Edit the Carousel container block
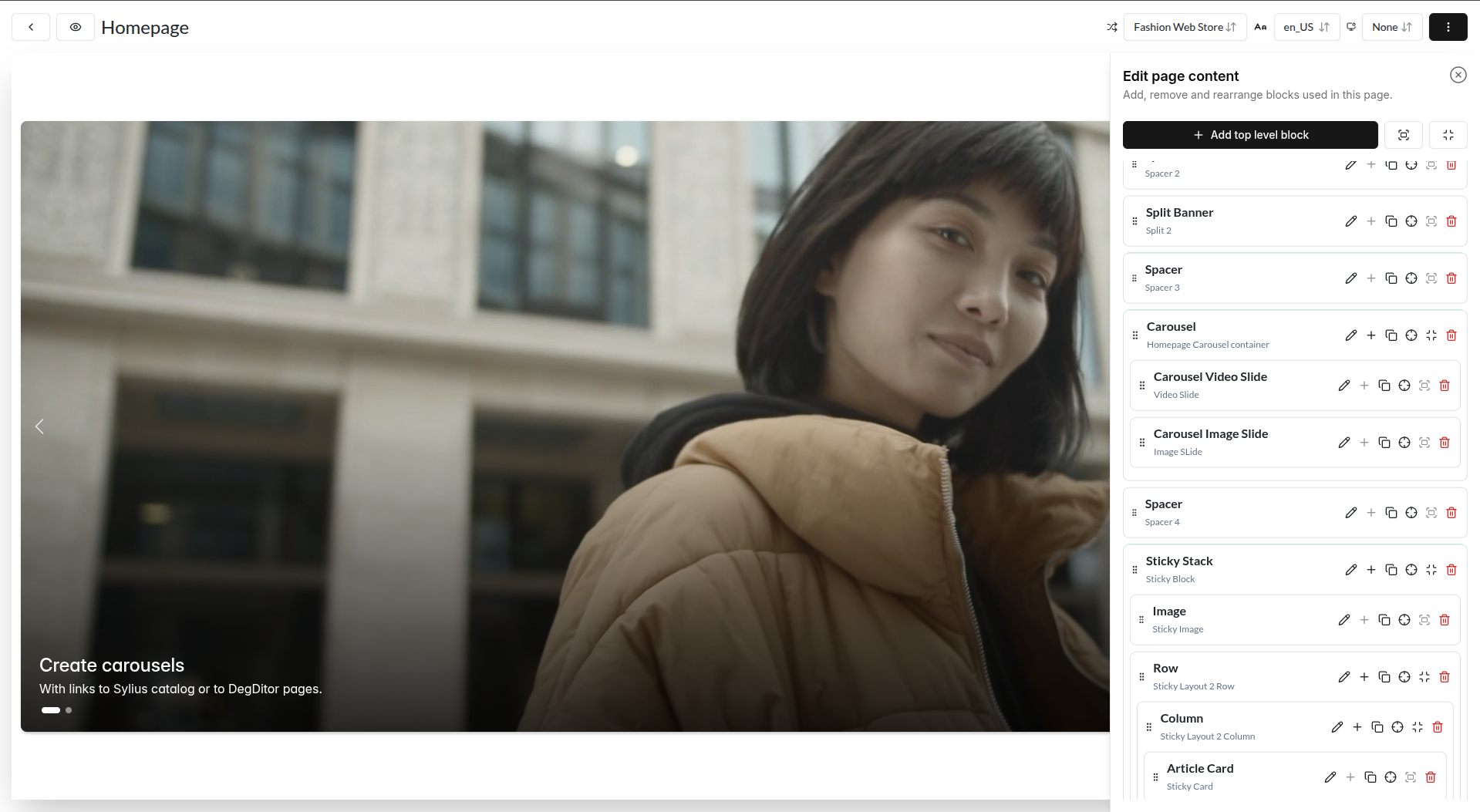Image resolution: width=1480 pixels, height=812 pixels. point(1351,335)
